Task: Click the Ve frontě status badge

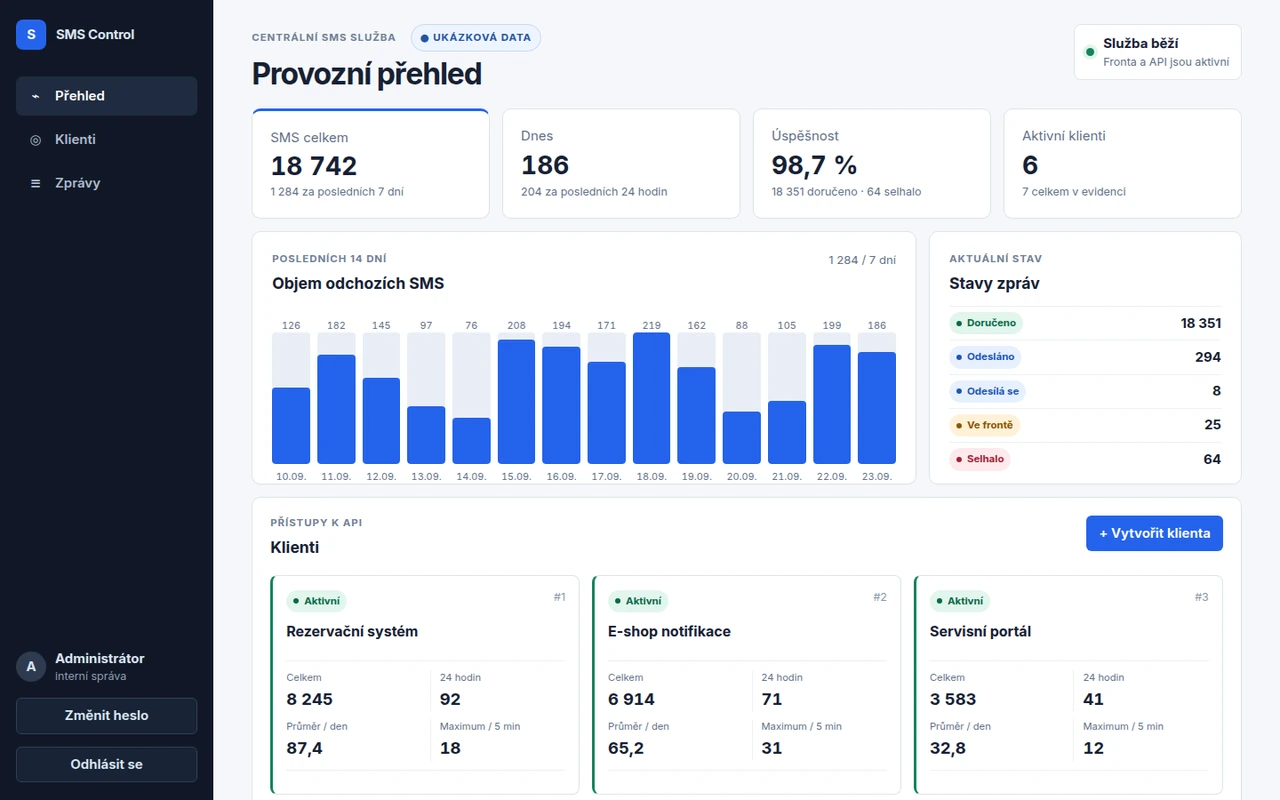Action: coord(985,425)
